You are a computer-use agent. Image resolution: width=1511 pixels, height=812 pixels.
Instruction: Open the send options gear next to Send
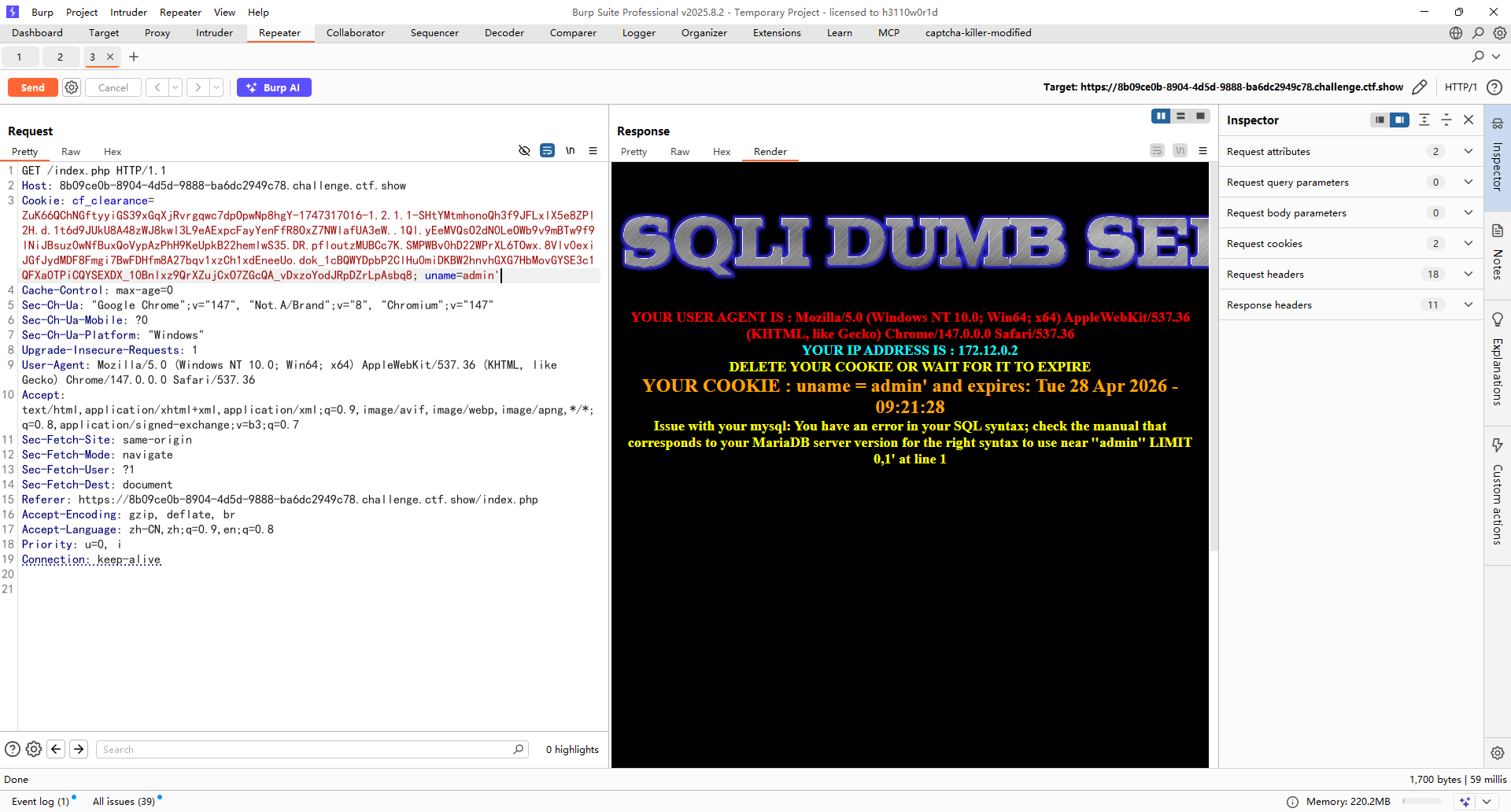pos(72,87)
